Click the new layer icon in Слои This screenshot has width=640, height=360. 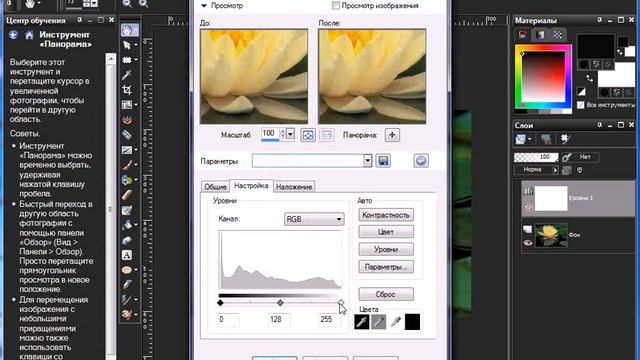point(520,140)
